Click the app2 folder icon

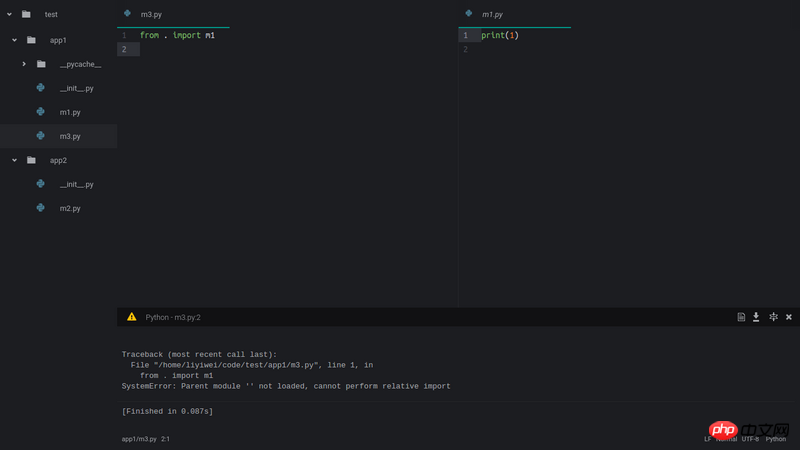(x=31, y=160)
